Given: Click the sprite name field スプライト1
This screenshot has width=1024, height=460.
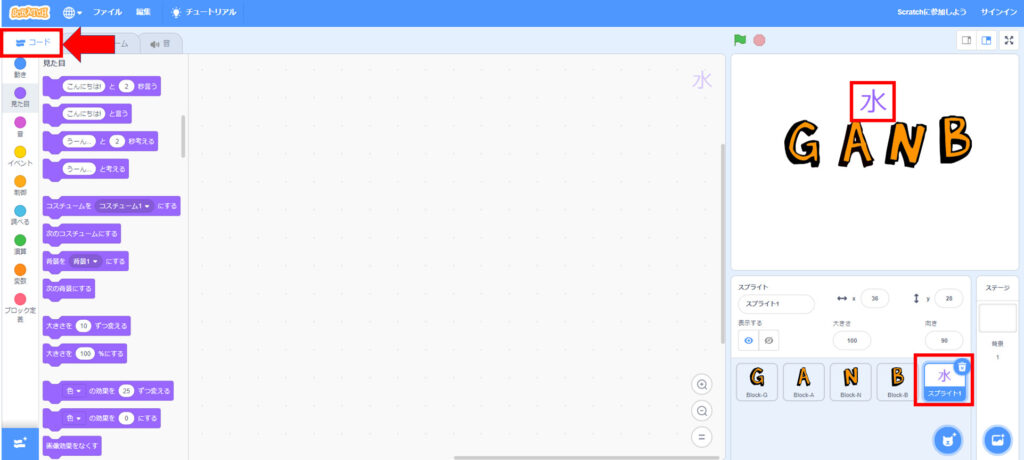Looking at the screenshot, I should 776,304.
